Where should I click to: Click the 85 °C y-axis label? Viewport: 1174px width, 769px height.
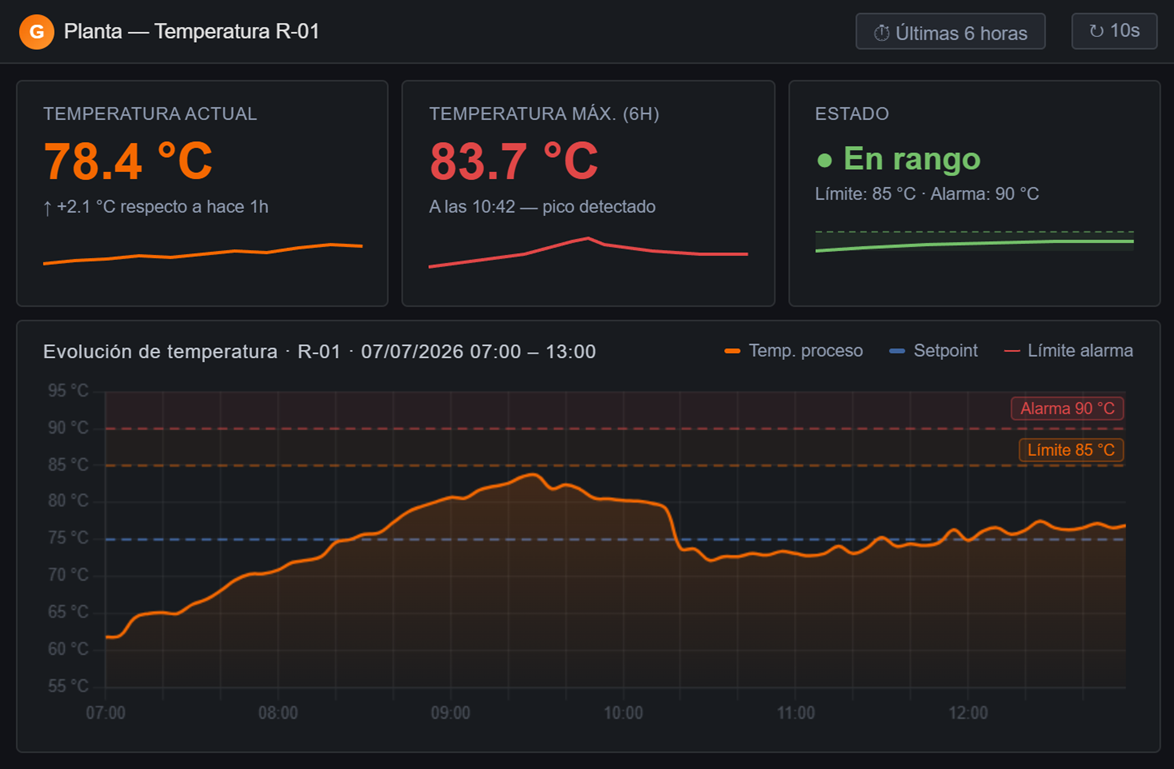click(x=68, y=464)
